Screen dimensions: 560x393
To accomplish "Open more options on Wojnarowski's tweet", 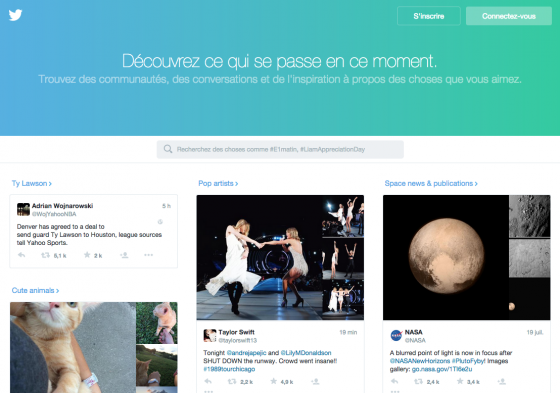I will (149, 255).
